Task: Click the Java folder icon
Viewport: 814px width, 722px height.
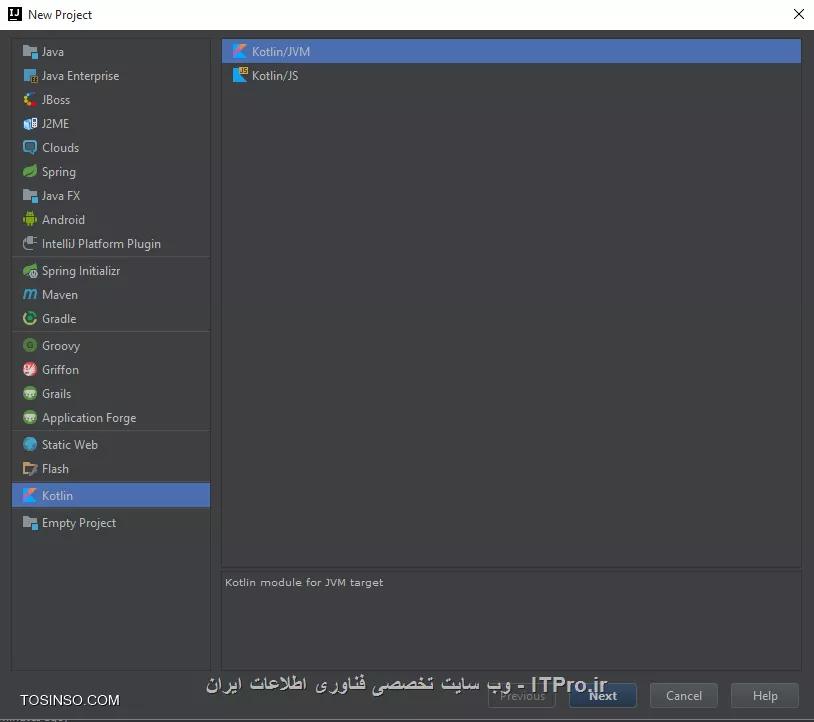Action: (x=30, y=52)
